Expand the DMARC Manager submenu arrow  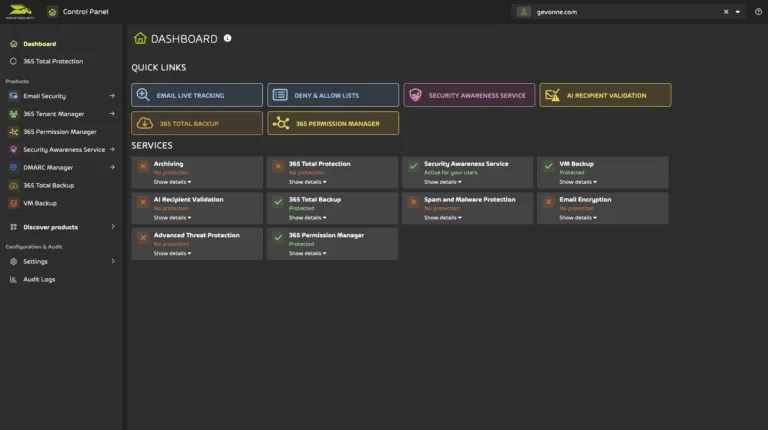pos(112,167)
